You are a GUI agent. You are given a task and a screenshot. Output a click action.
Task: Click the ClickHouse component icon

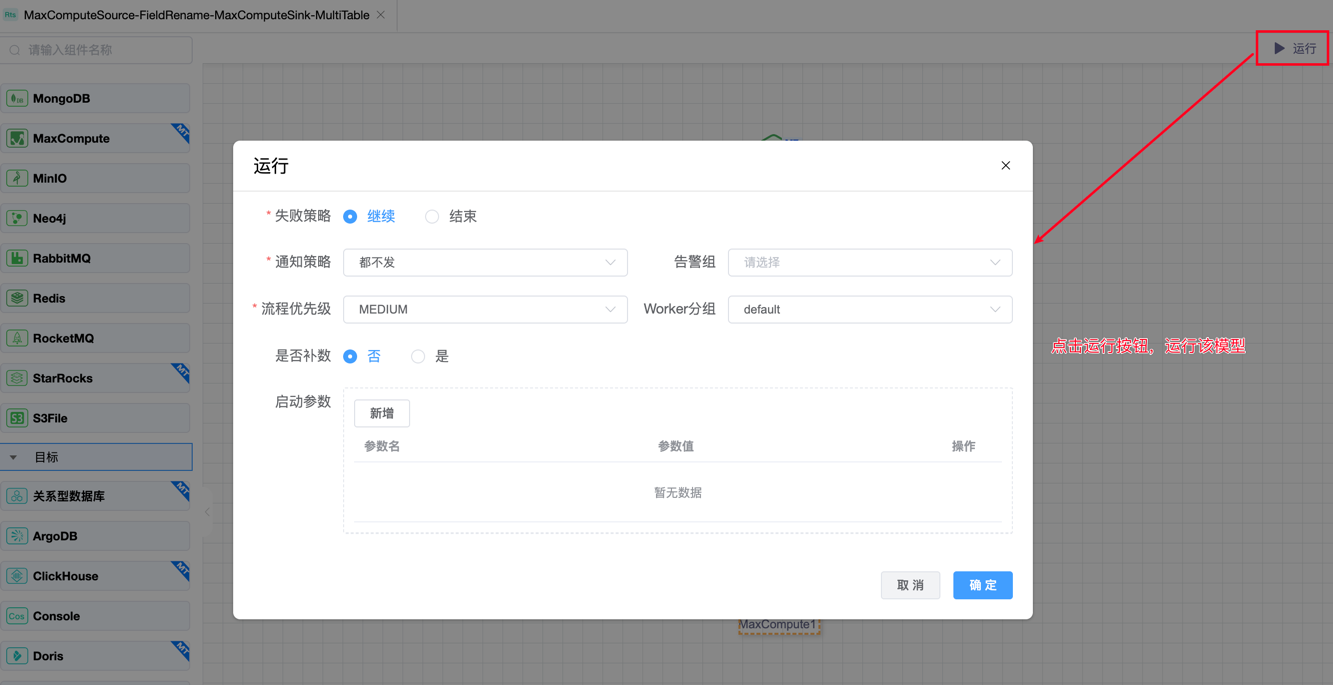17,576
